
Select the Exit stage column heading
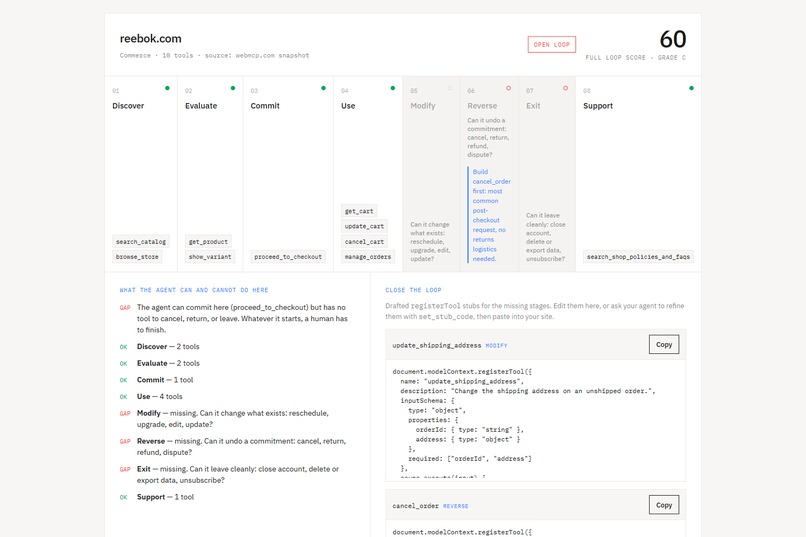(533, 106)
